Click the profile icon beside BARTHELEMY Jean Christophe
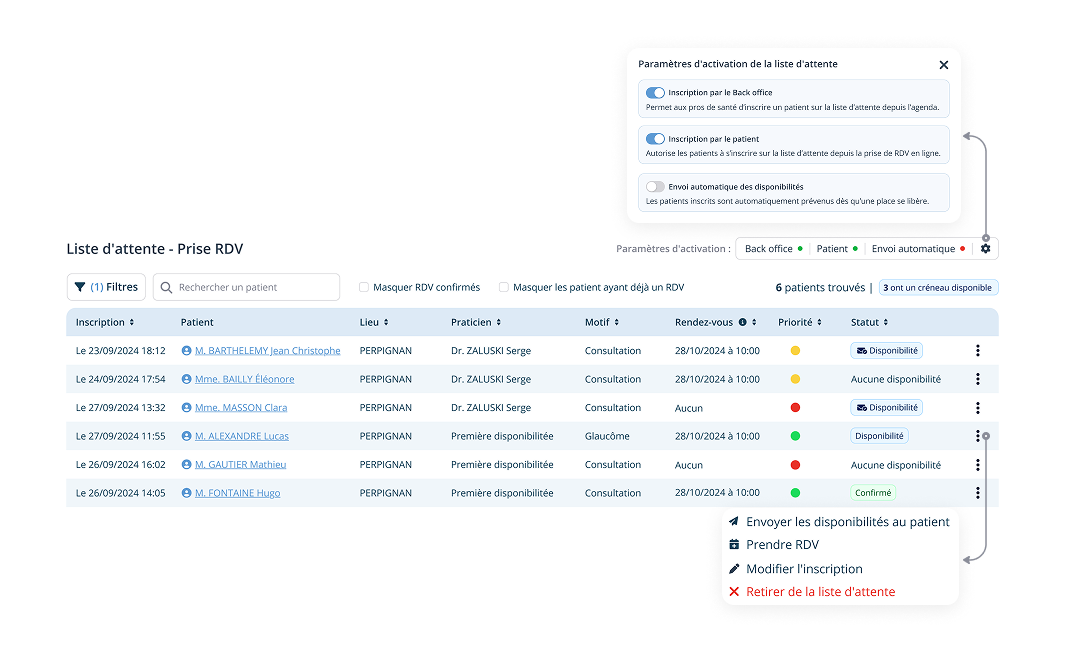The width and height of the screenshot is (1065, 653). pos(186,351)
